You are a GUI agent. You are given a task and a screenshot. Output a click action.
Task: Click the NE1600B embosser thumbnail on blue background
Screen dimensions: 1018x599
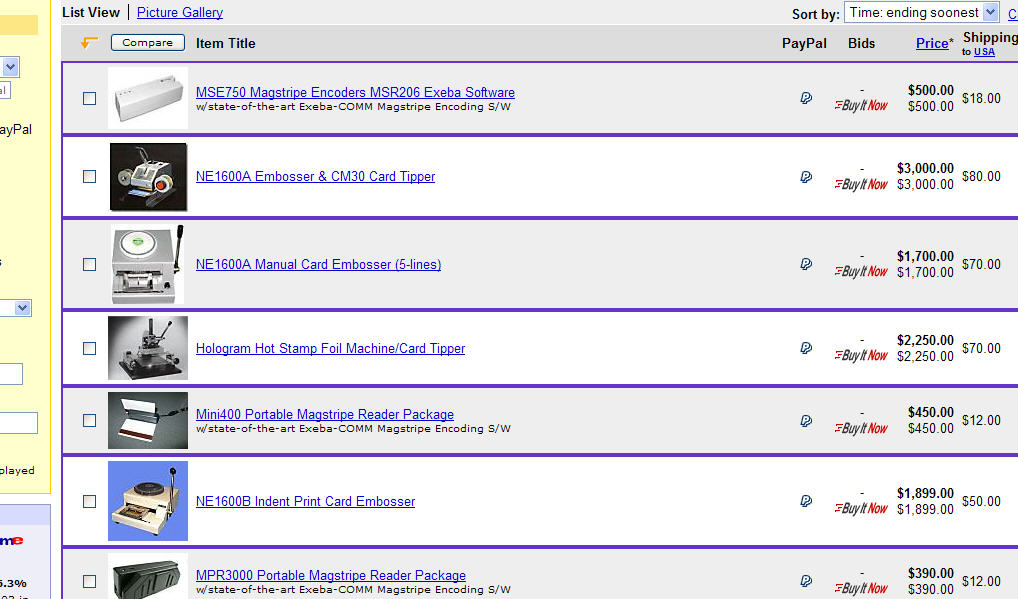pos(148,501)
